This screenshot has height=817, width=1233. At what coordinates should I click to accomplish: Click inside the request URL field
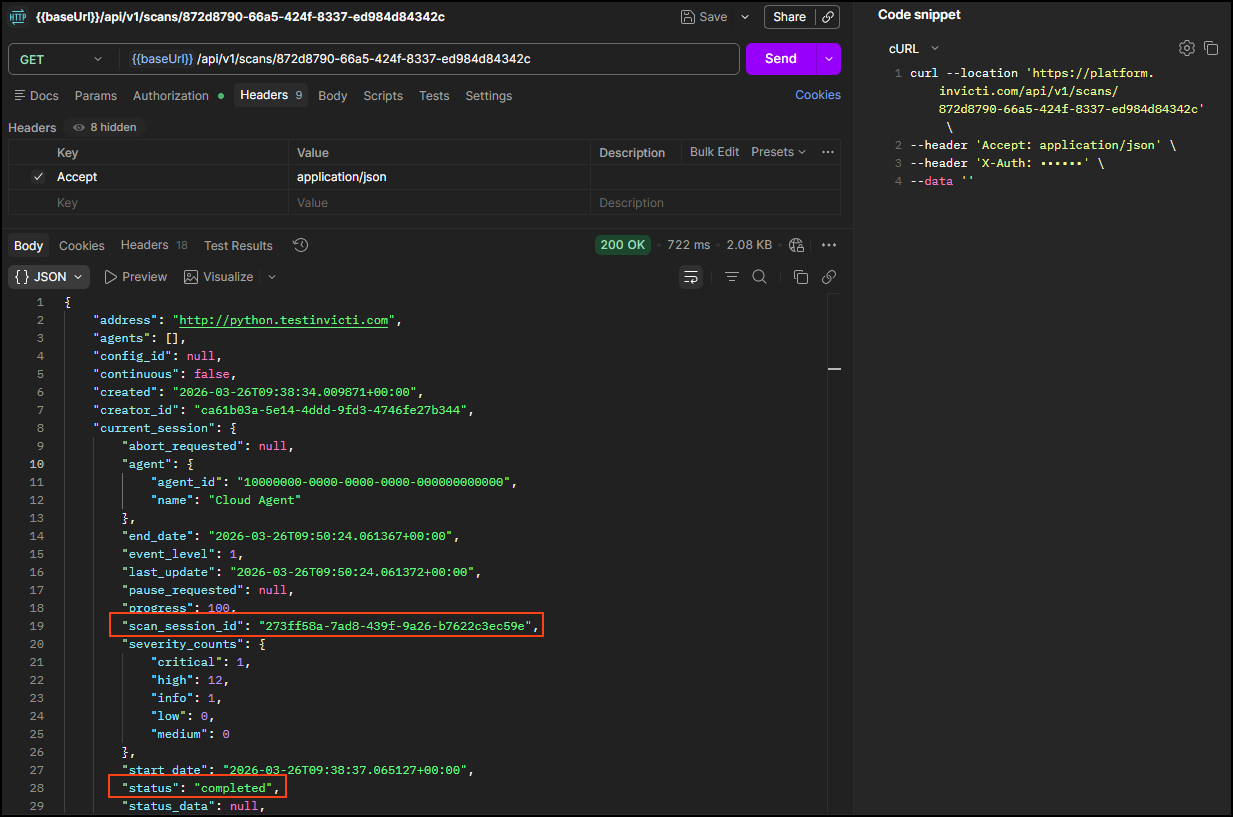pyautogui.click(x=400, y=59)
